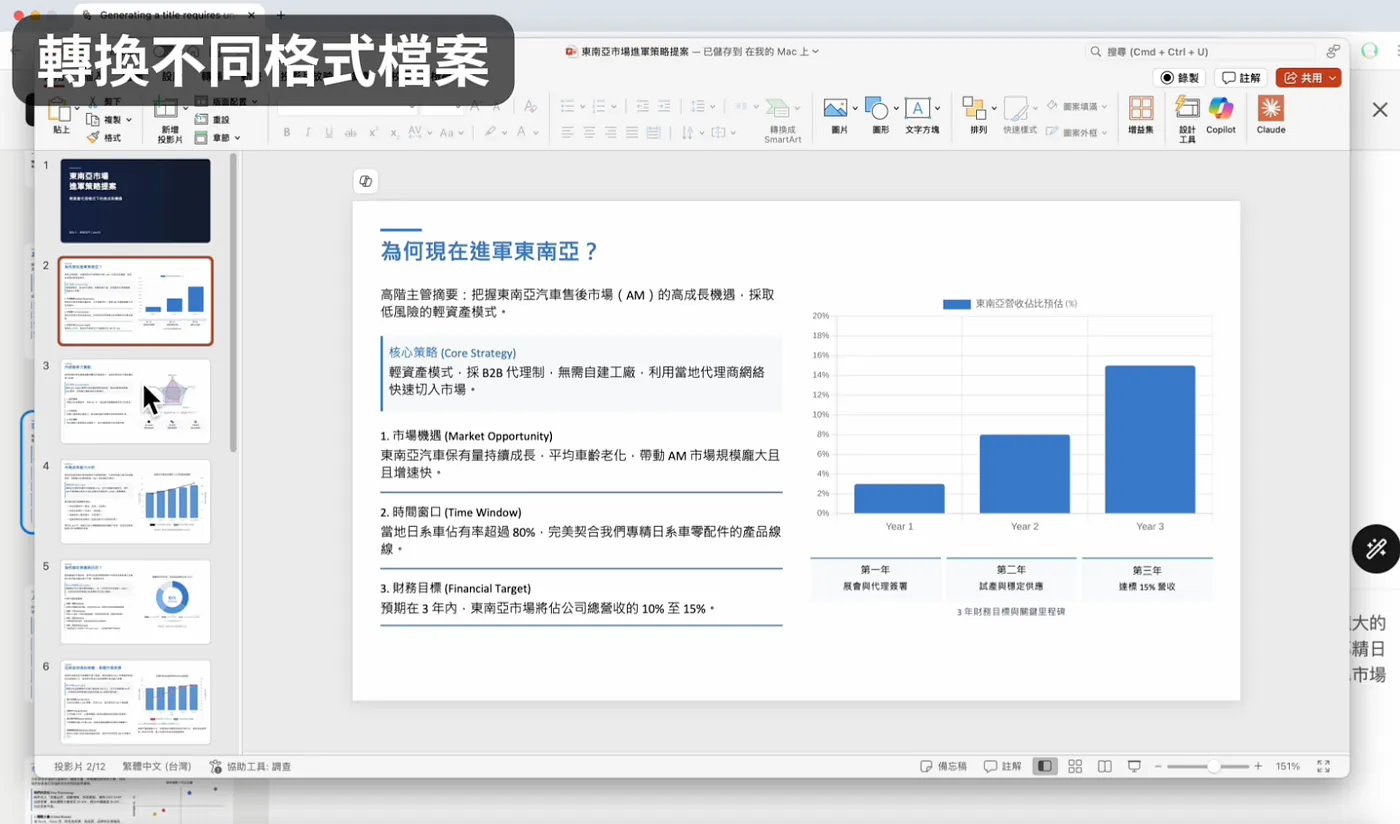This screenshot has width=1400, height=824.
Task: Click the Copilot icon above the slide
Action: tap(366, 181)
